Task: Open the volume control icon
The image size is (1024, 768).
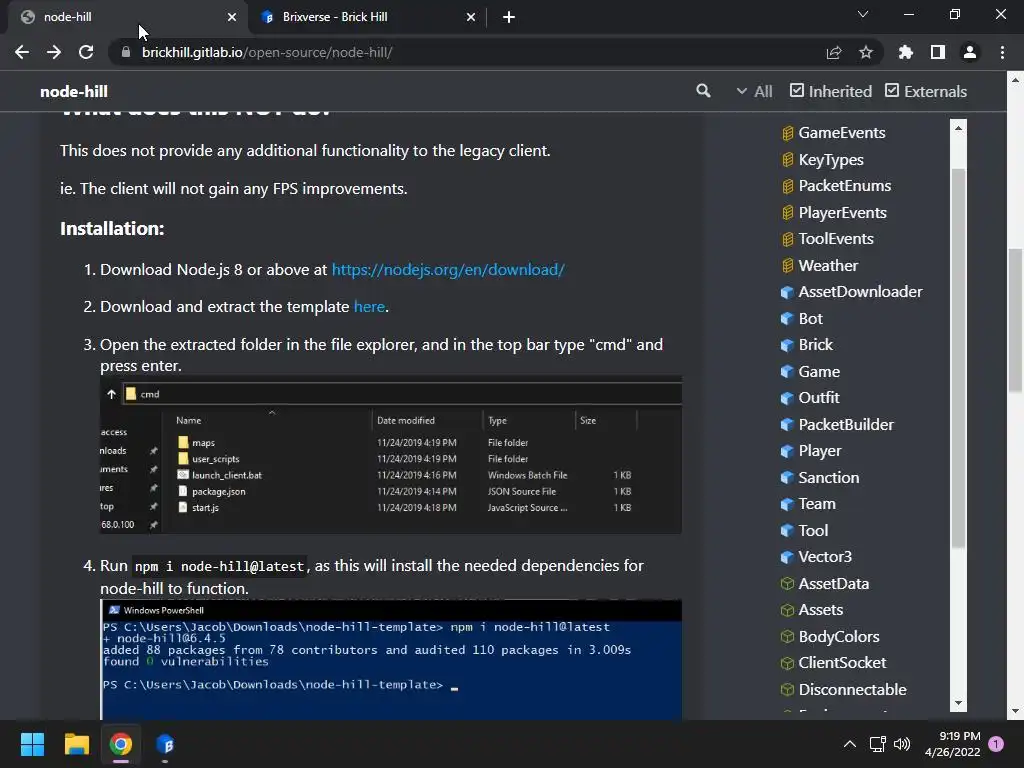Action: click(x=902, y=744)
